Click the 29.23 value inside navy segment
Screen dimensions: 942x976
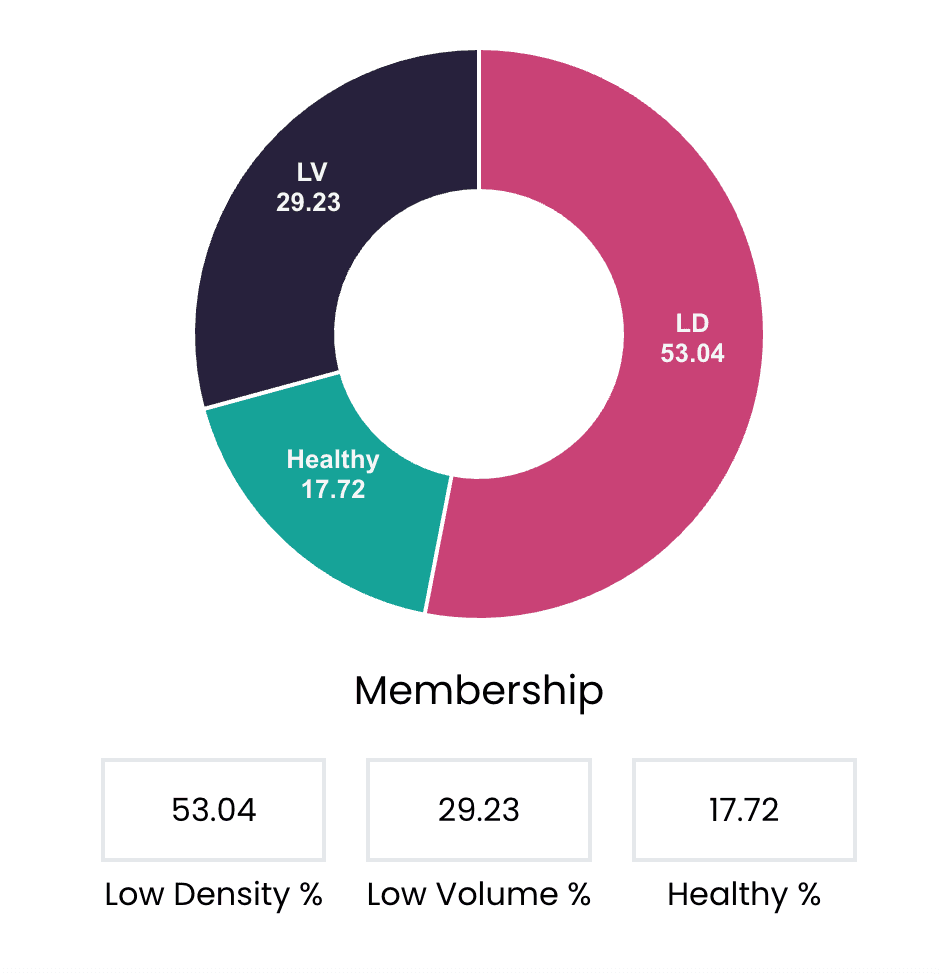(308, 202)
